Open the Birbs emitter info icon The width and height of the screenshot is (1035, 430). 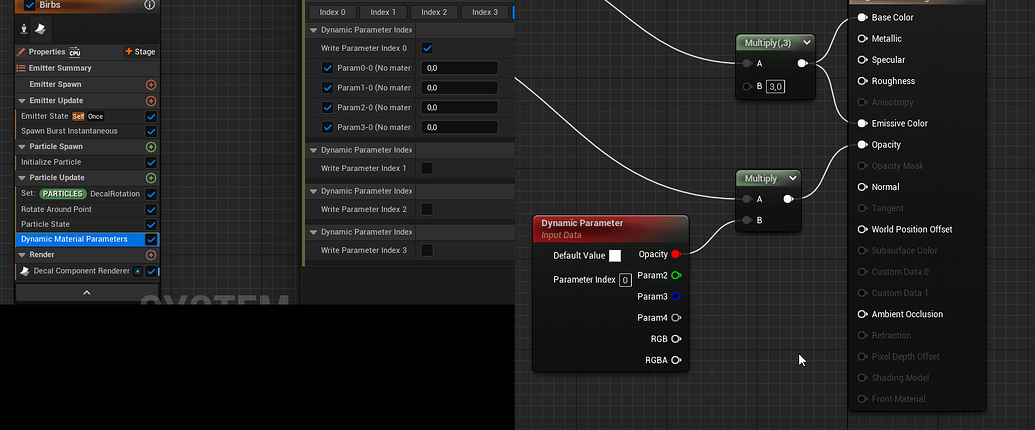150,5
